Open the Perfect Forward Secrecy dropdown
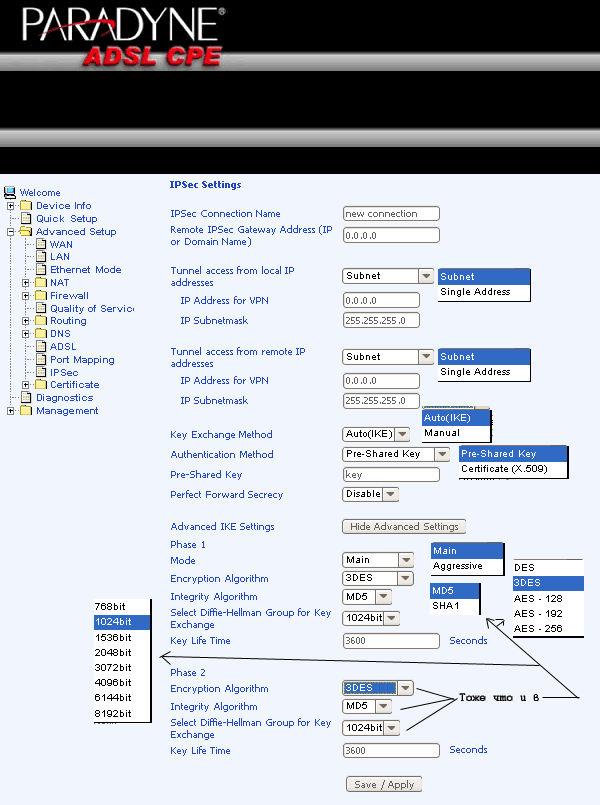Screen dimensions: 600x805 [370, 494]
